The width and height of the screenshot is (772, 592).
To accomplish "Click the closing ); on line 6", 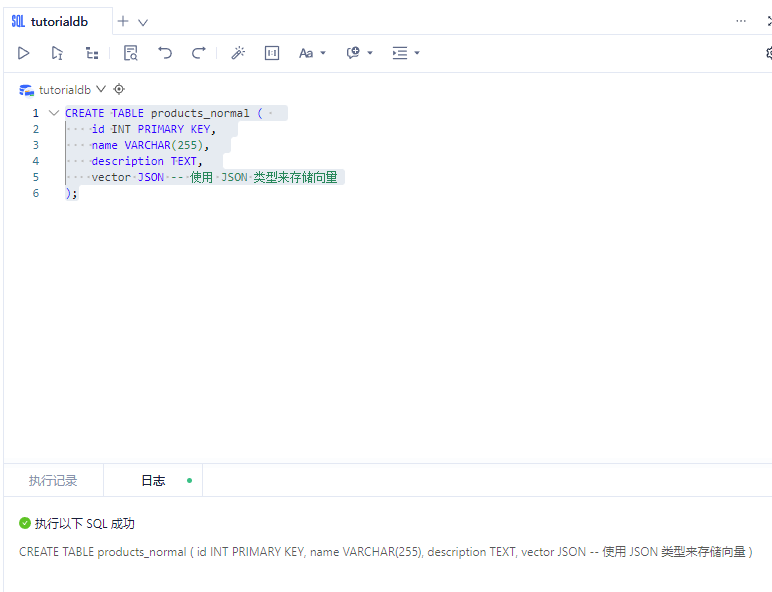I will coord(71,193).
